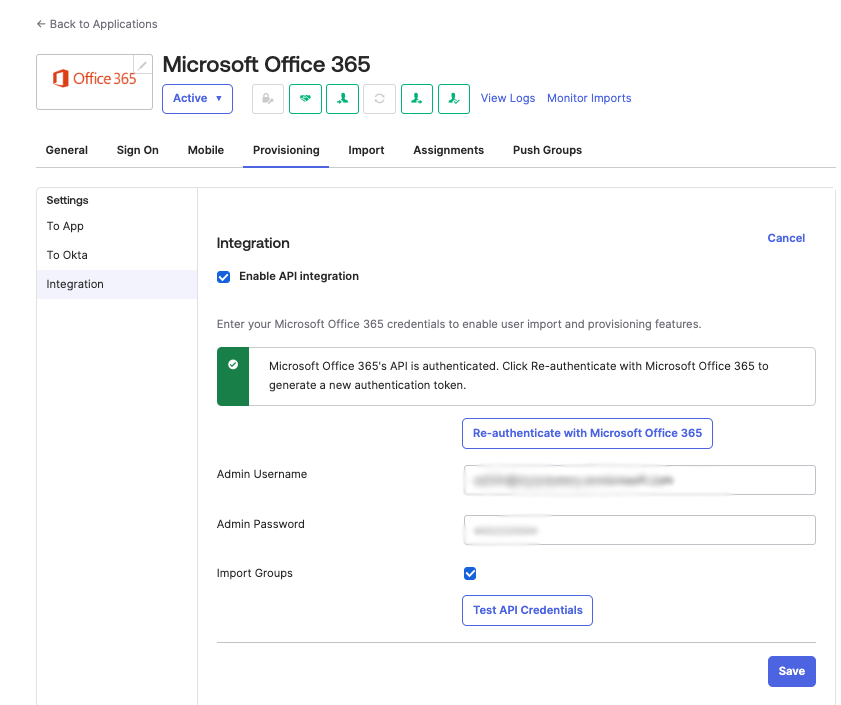Go back via Back to Applications link

click(x=97, y=24)
